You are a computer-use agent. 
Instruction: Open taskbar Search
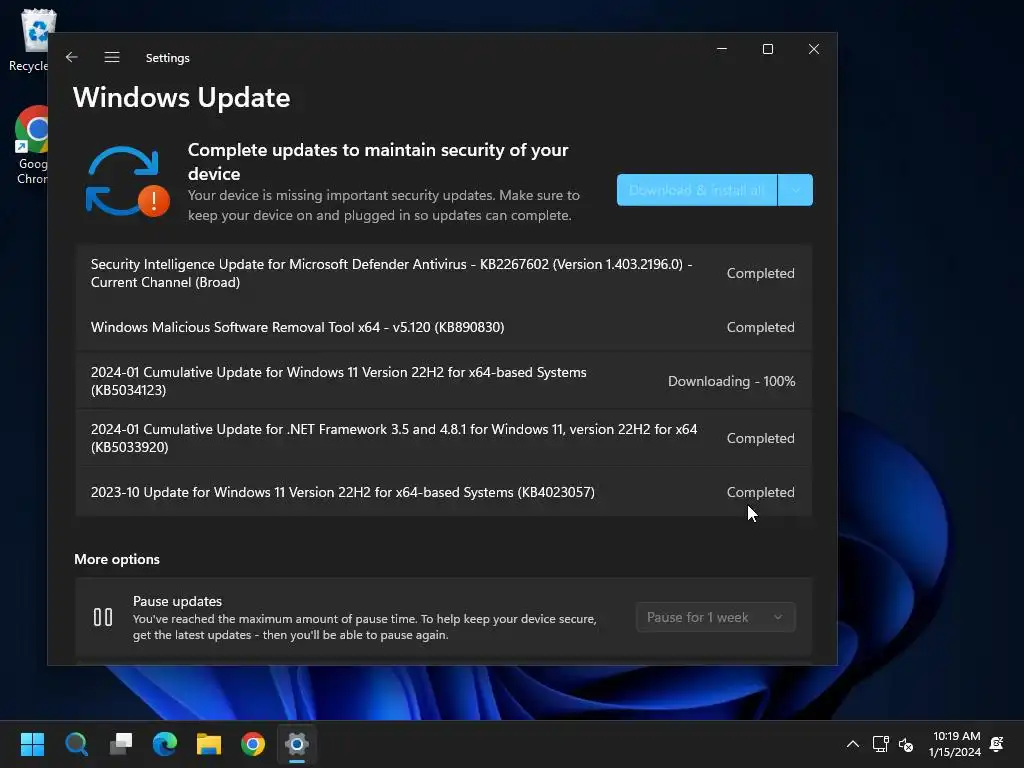[76, 744]
